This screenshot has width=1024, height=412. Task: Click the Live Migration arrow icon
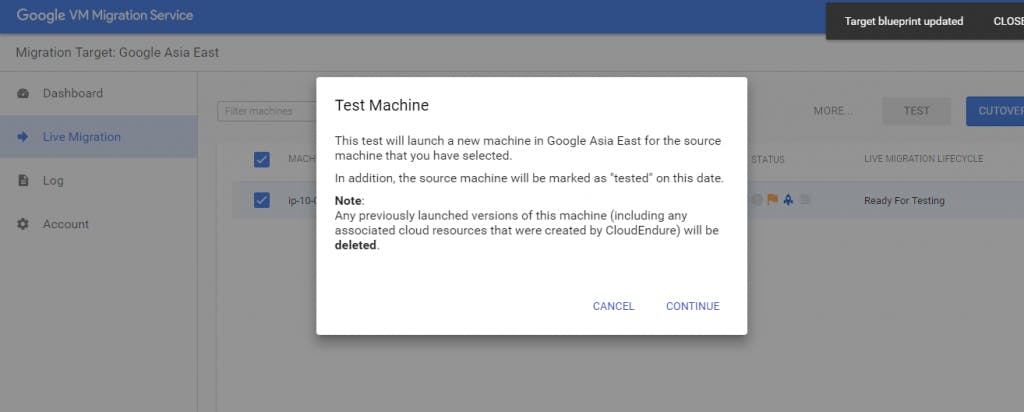click(23, 137)
